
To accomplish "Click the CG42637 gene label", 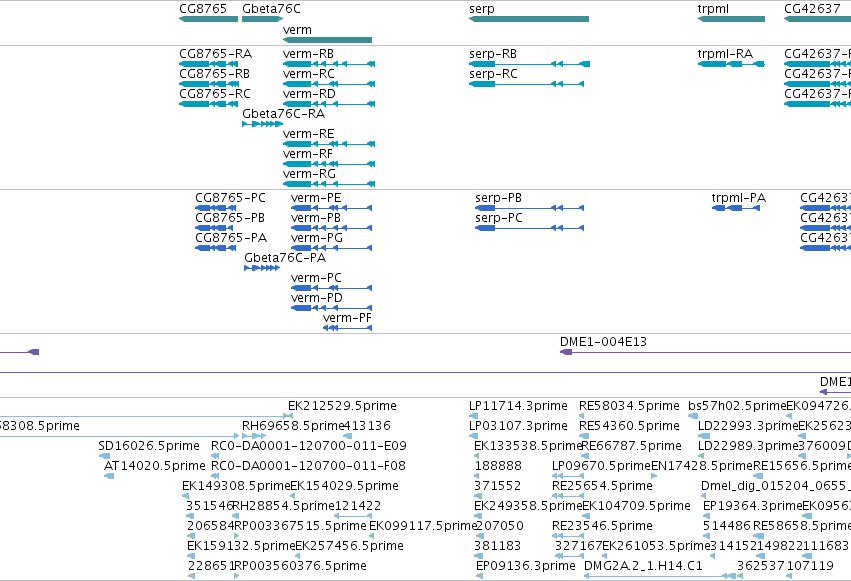I will coord(812,9).
